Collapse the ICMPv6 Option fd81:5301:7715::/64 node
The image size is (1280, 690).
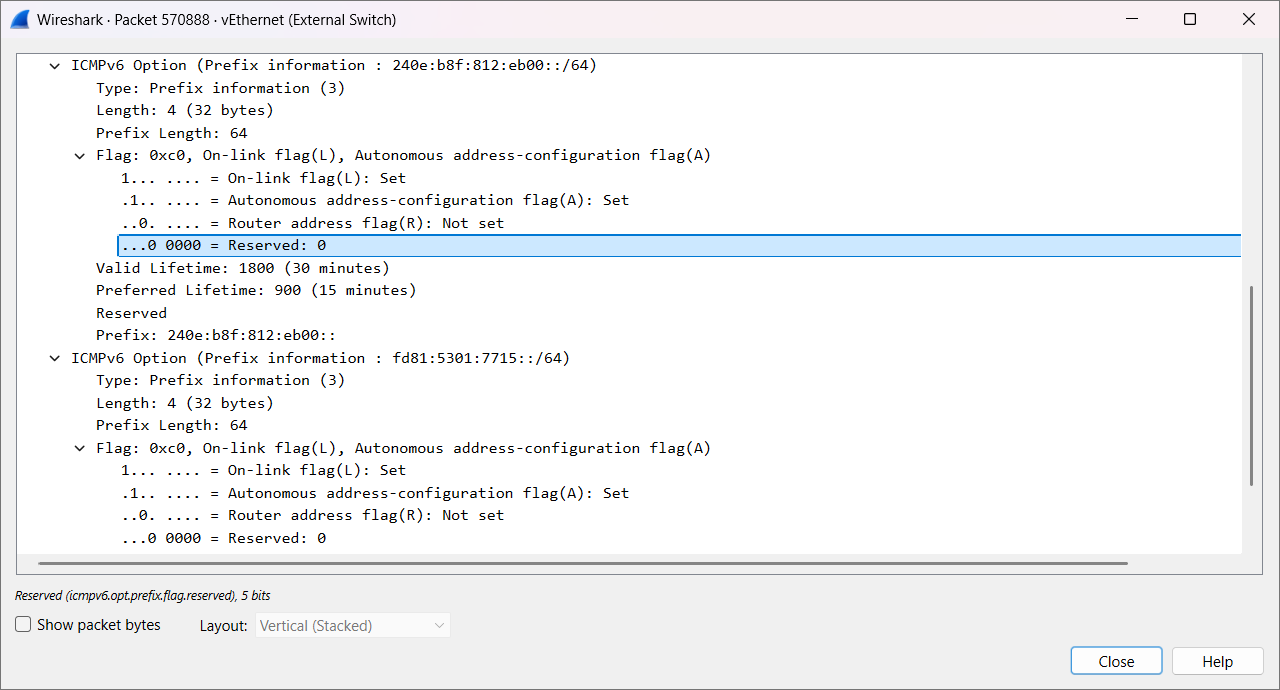pyautogui.click(x=54, y=357)
